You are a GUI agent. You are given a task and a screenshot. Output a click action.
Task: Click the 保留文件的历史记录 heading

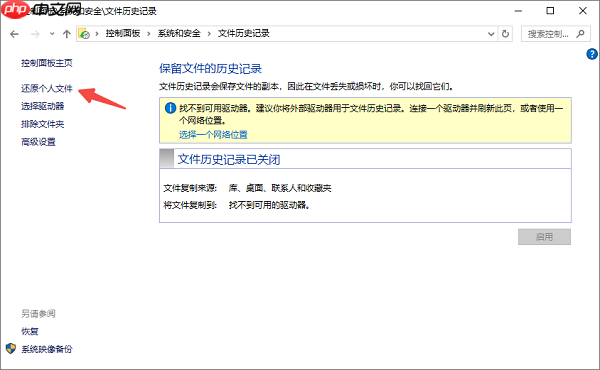coord(210,69)
